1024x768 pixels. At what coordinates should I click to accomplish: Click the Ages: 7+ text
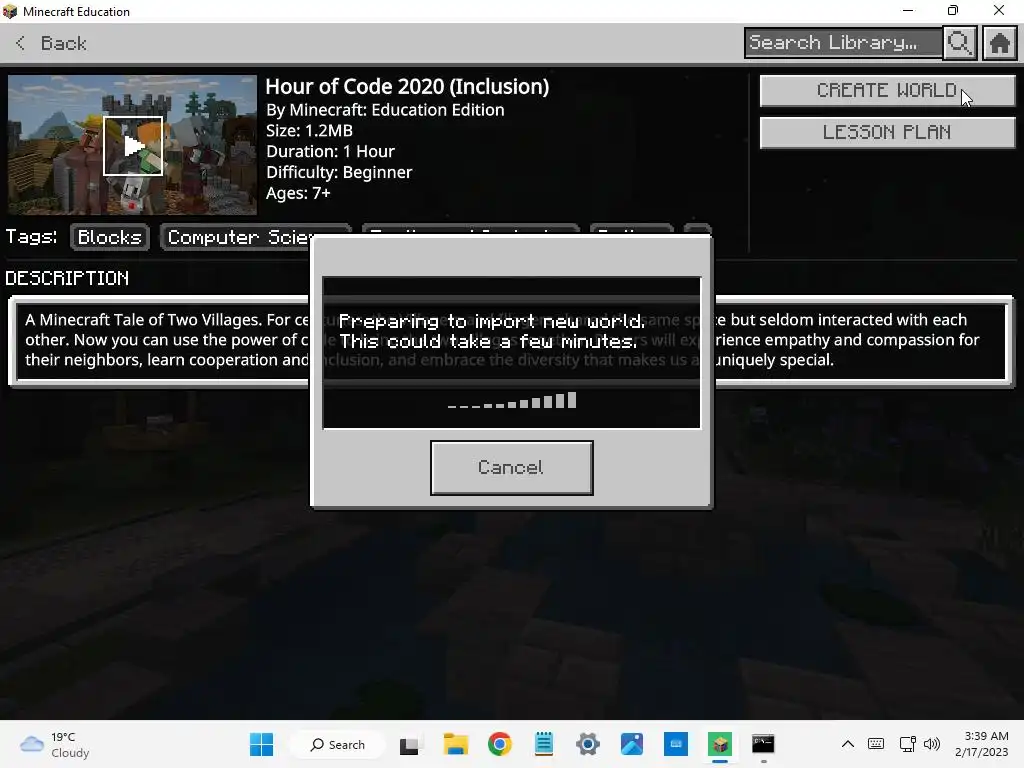pyautogui.click(x=298, y=193)
